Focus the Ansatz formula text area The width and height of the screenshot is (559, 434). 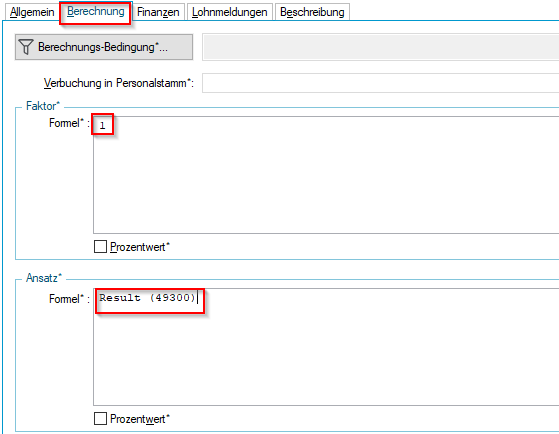point(326,347)
